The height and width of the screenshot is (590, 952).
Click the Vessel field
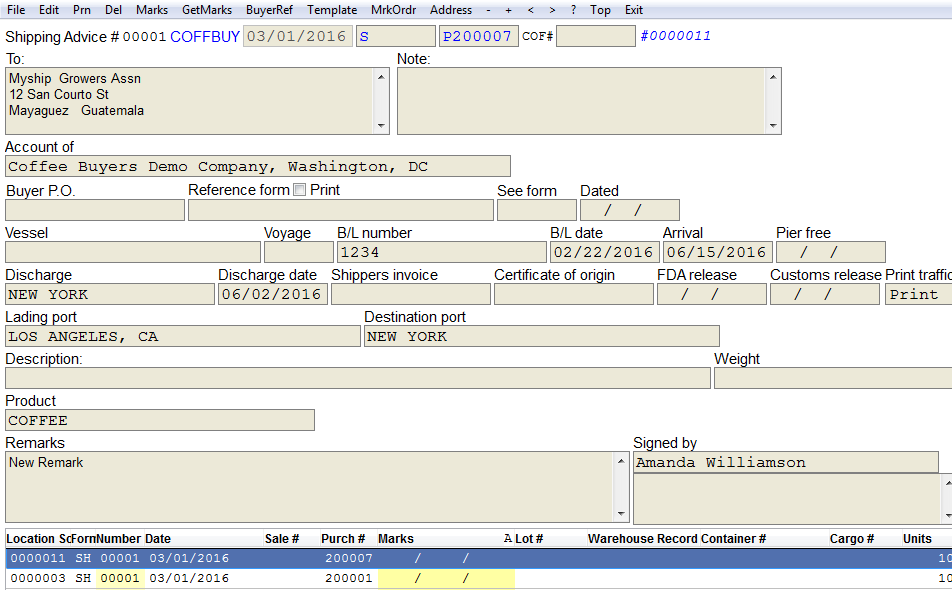coord(133,252)
